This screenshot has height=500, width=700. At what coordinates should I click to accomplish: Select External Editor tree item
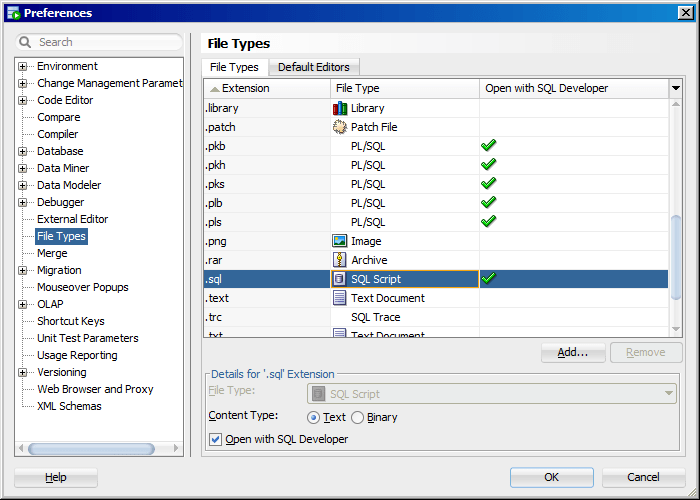click(73, 219)
